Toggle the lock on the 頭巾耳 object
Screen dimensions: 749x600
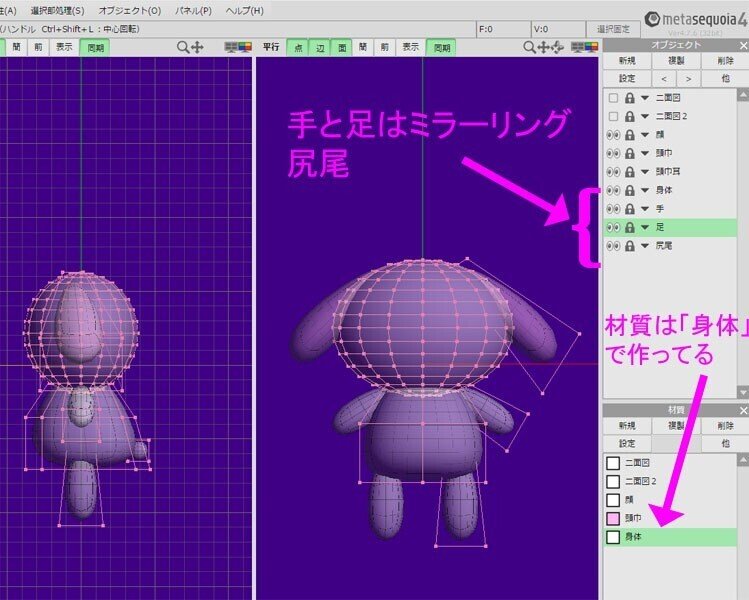630,171
